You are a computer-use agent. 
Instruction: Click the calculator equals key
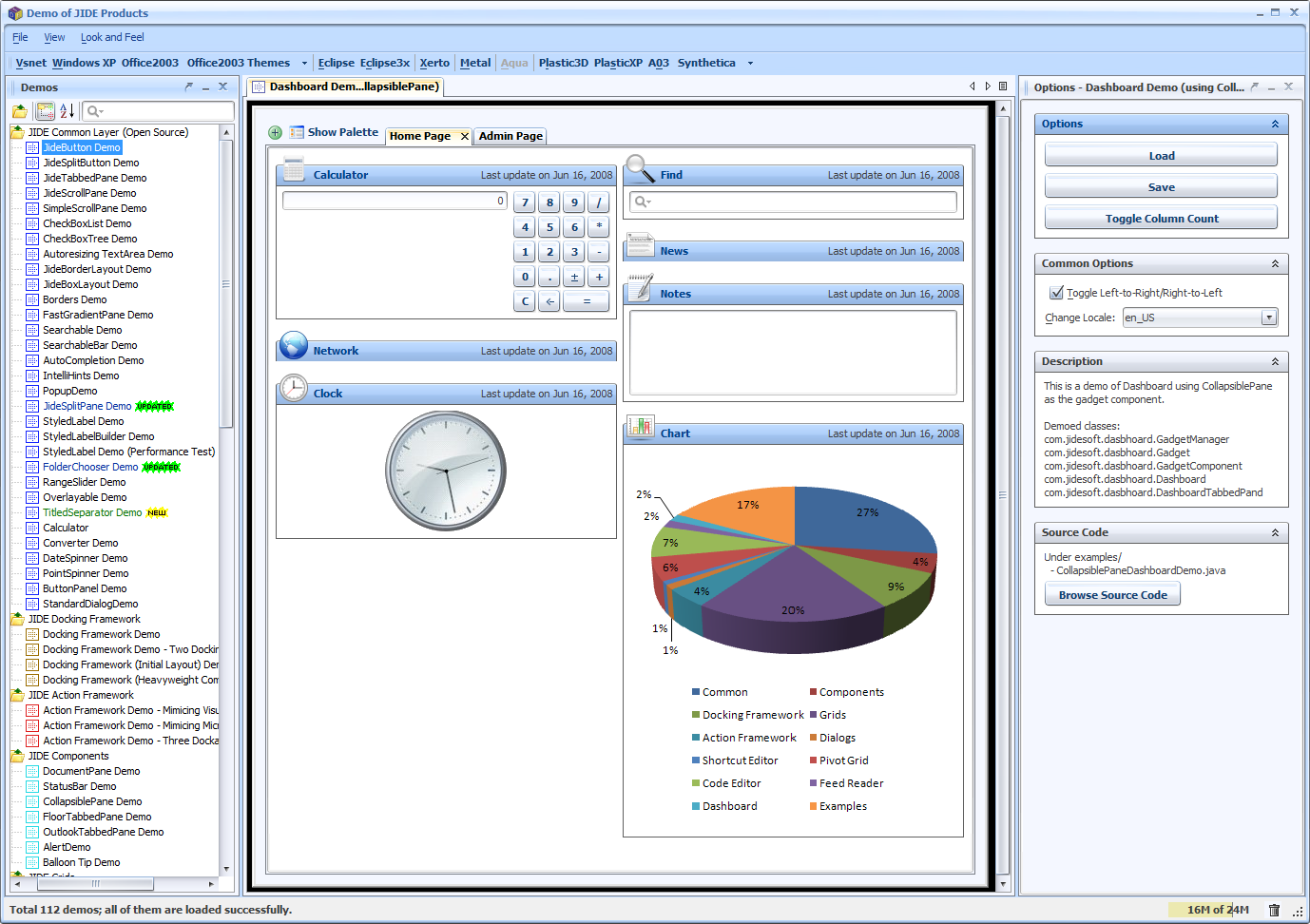pos(587,301)
